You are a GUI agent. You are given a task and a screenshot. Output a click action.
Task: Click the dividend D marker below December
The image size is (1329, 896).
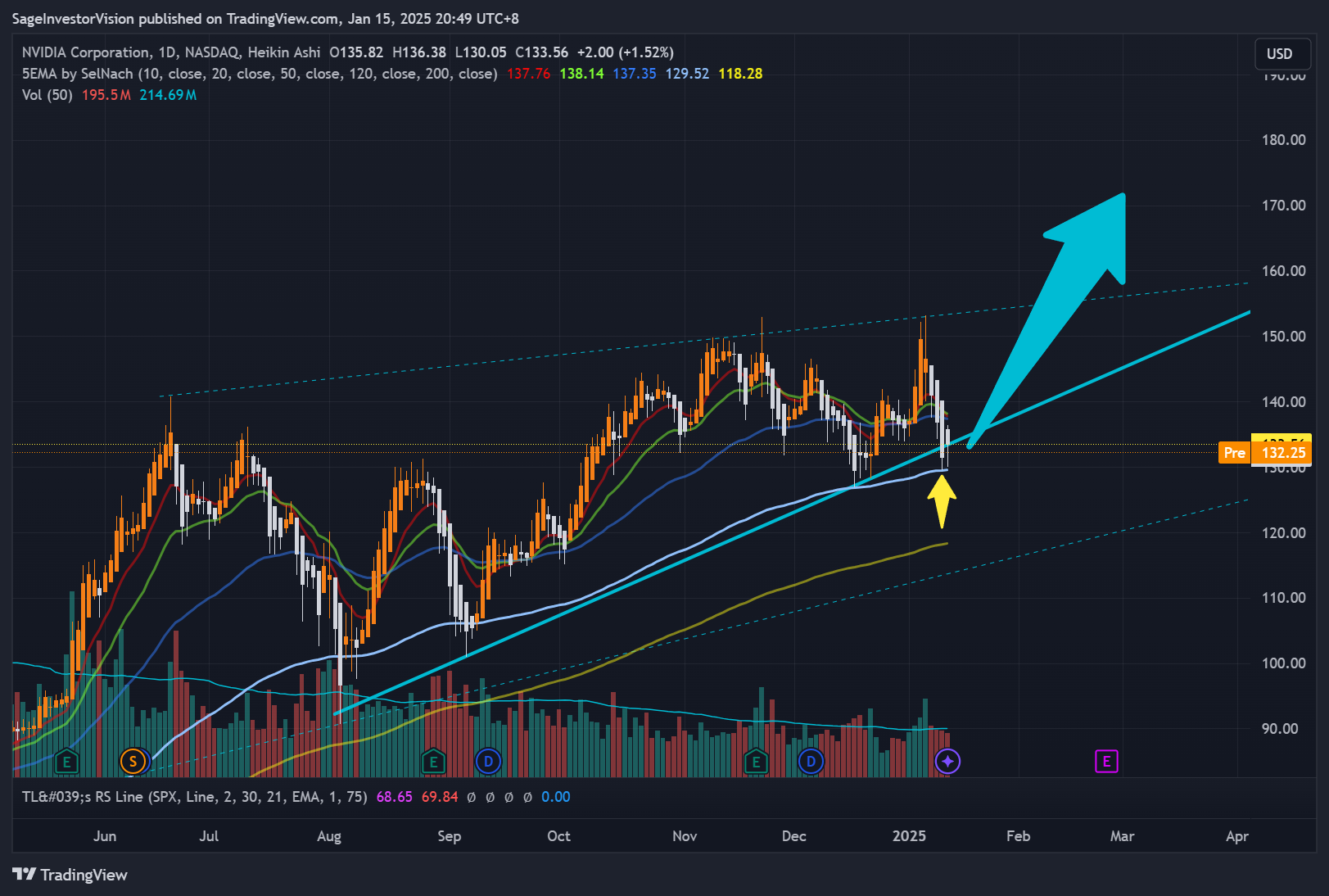pyautogui.click(x=811, y=762)
